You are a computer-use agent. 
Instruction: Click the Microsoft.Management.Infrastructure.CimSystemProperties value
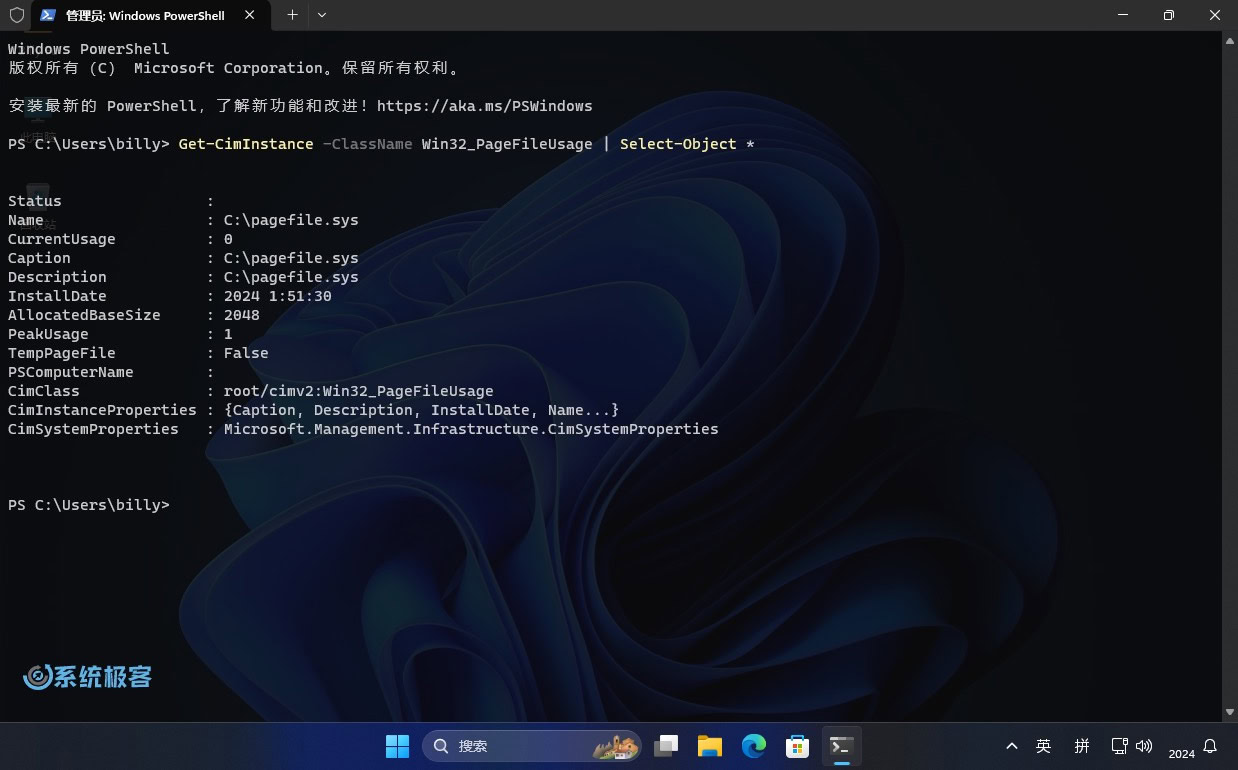(471, 429)
